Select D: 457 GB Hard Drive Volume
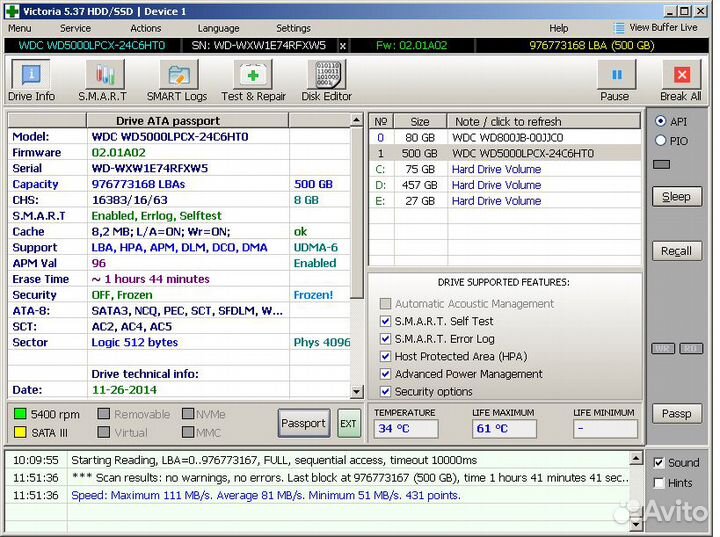Screen dimensions: 720x537 [505, 185]
